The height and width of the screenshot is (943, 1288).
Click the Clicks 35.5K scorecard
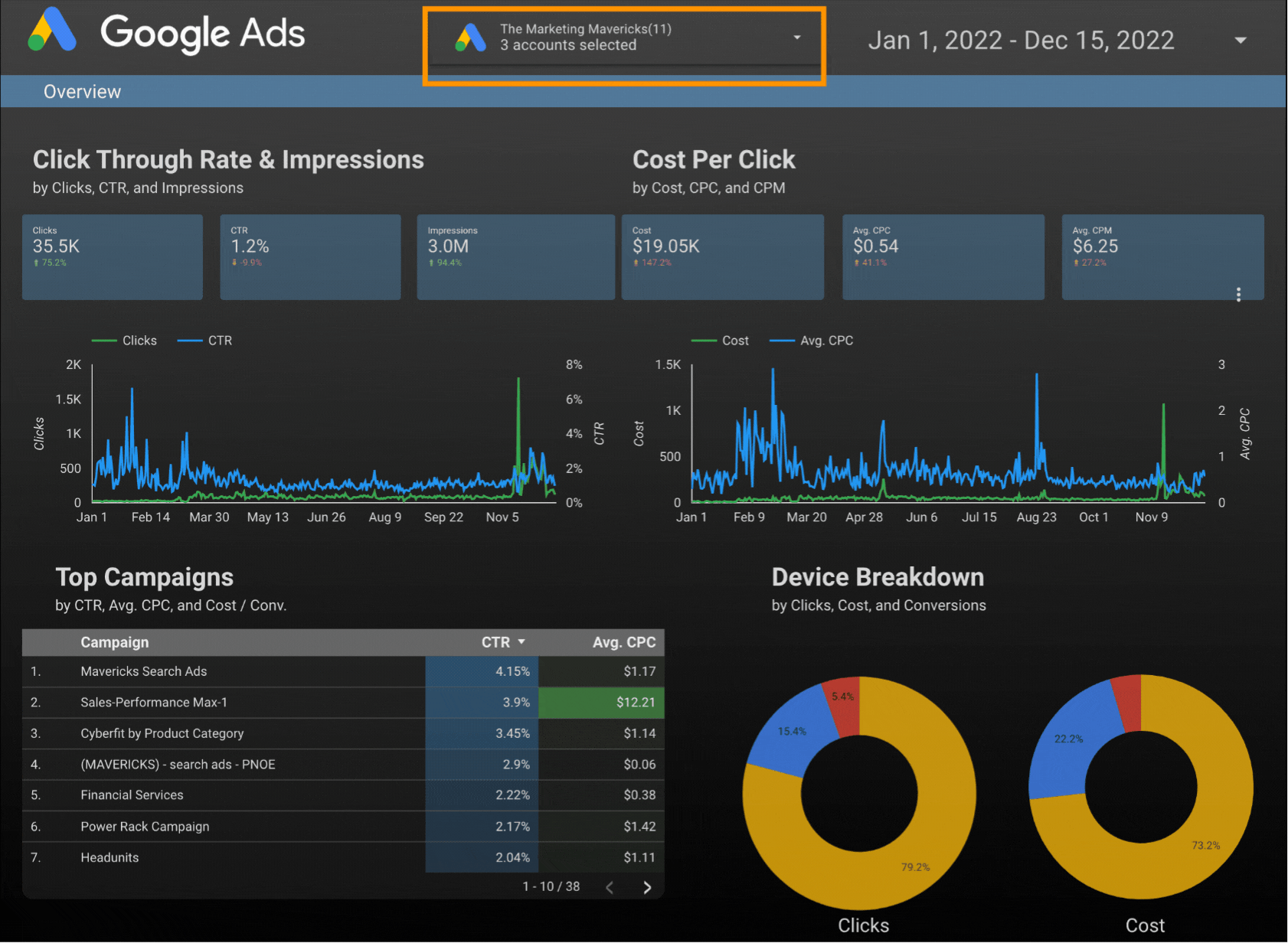pyautogui.click(x=113, y=256)
